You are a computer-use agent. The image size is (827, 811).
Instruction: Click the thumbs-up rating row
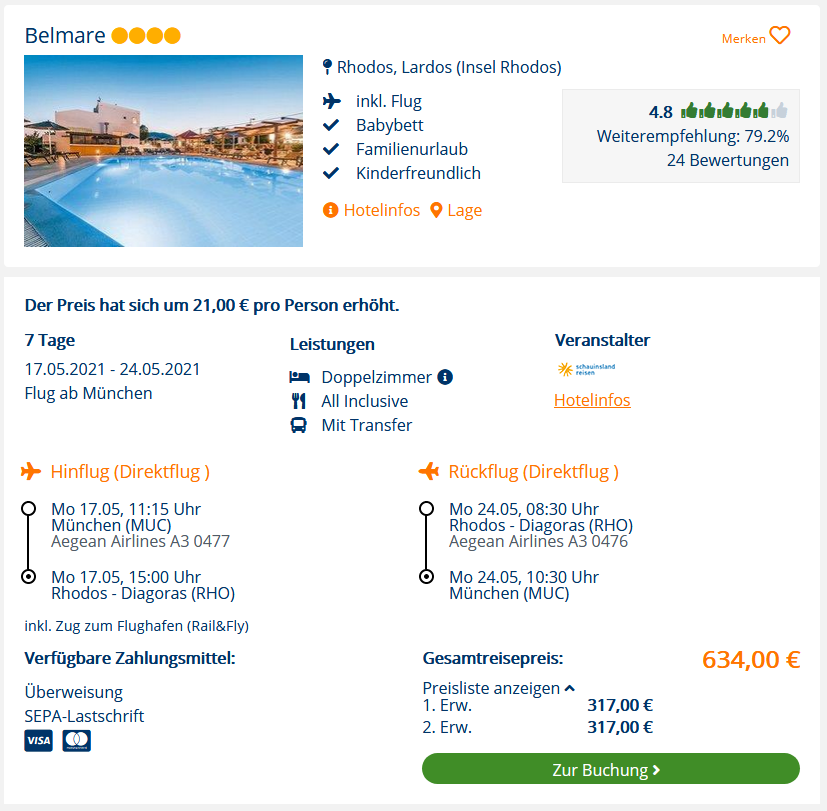click(x=734, y=111)
